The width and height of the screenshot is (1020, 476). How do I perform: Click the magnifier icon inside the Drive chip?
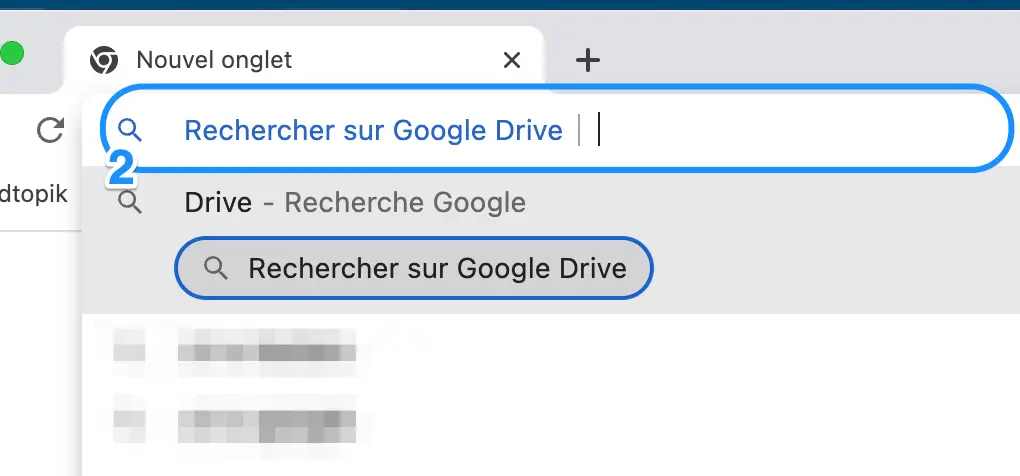tap(216, 268)
